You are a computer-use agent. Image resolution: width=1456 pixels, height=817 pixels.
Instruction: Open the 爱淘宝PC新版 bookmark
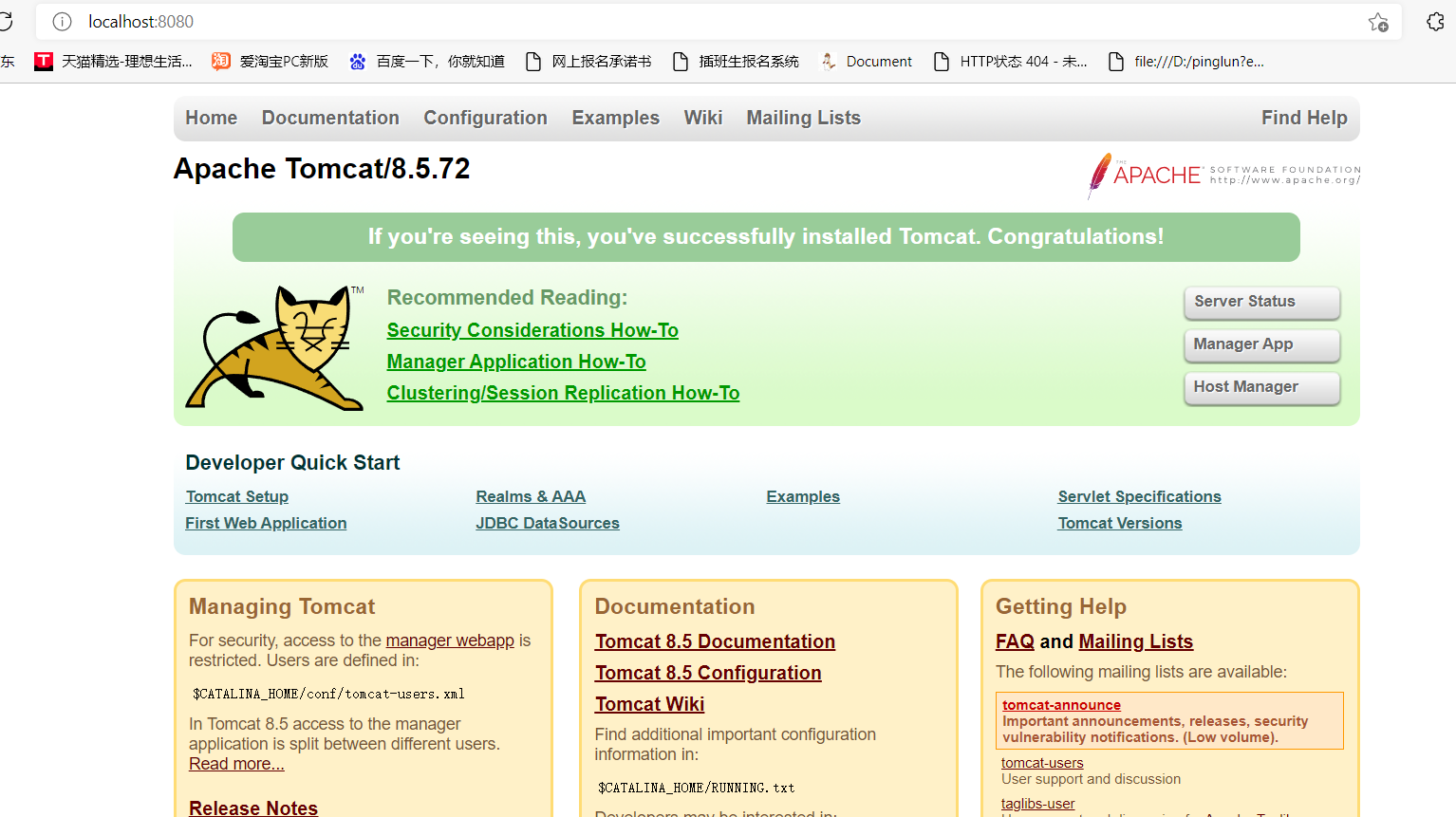click(271, 62)
